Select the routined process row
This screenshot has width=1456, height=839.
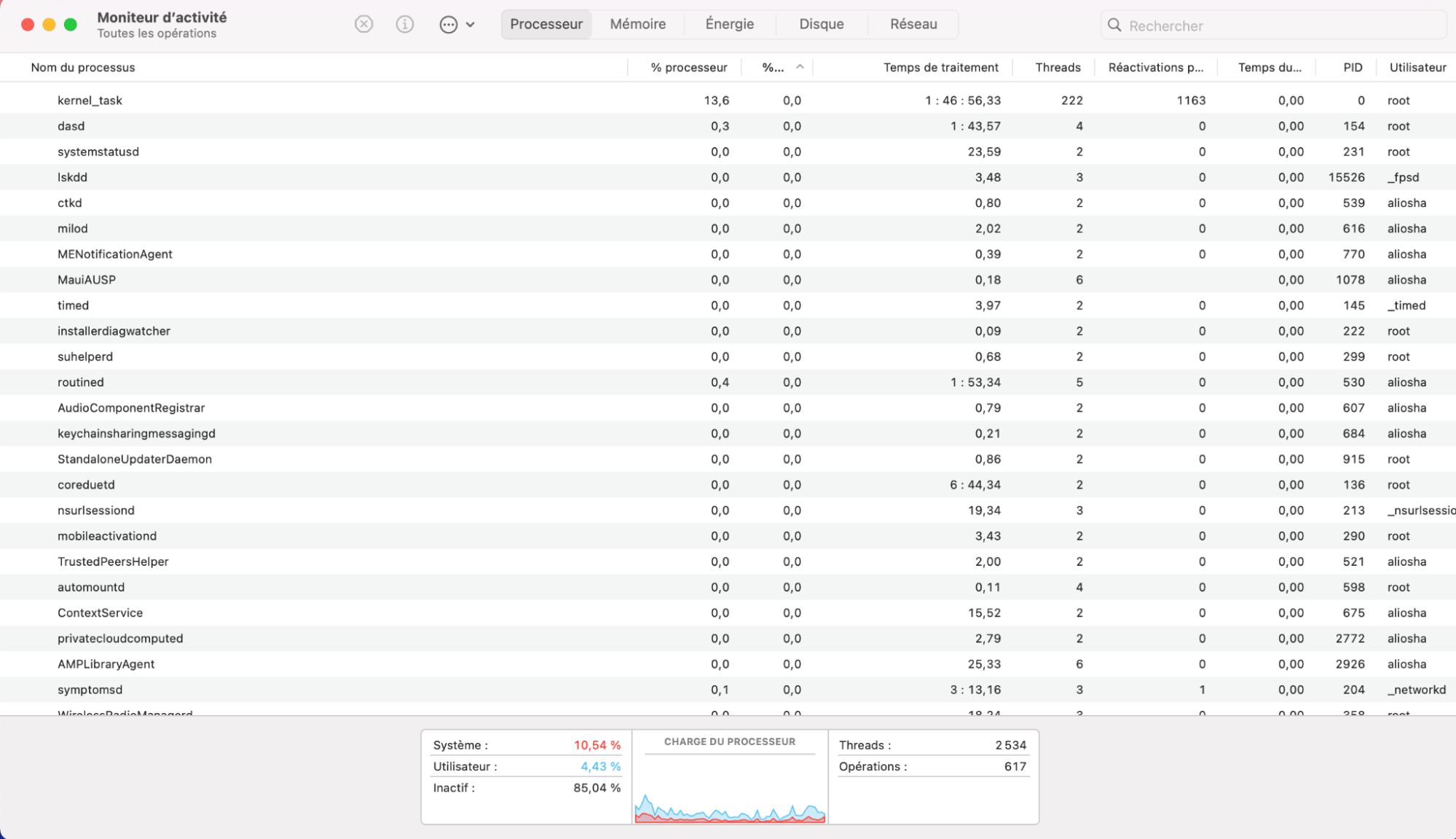tap(364, 382)
